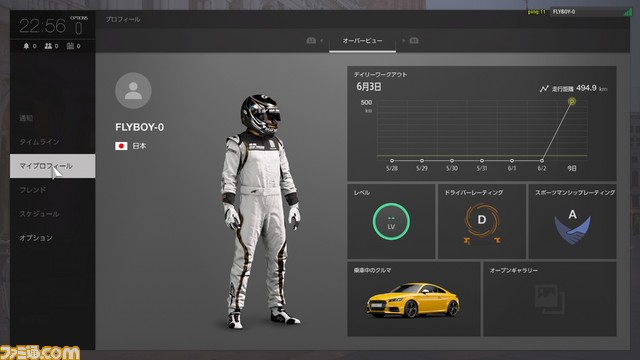Click the default avatar profile picture
The height and width of the screenshot is (360, 640).
tap(133, 91)
